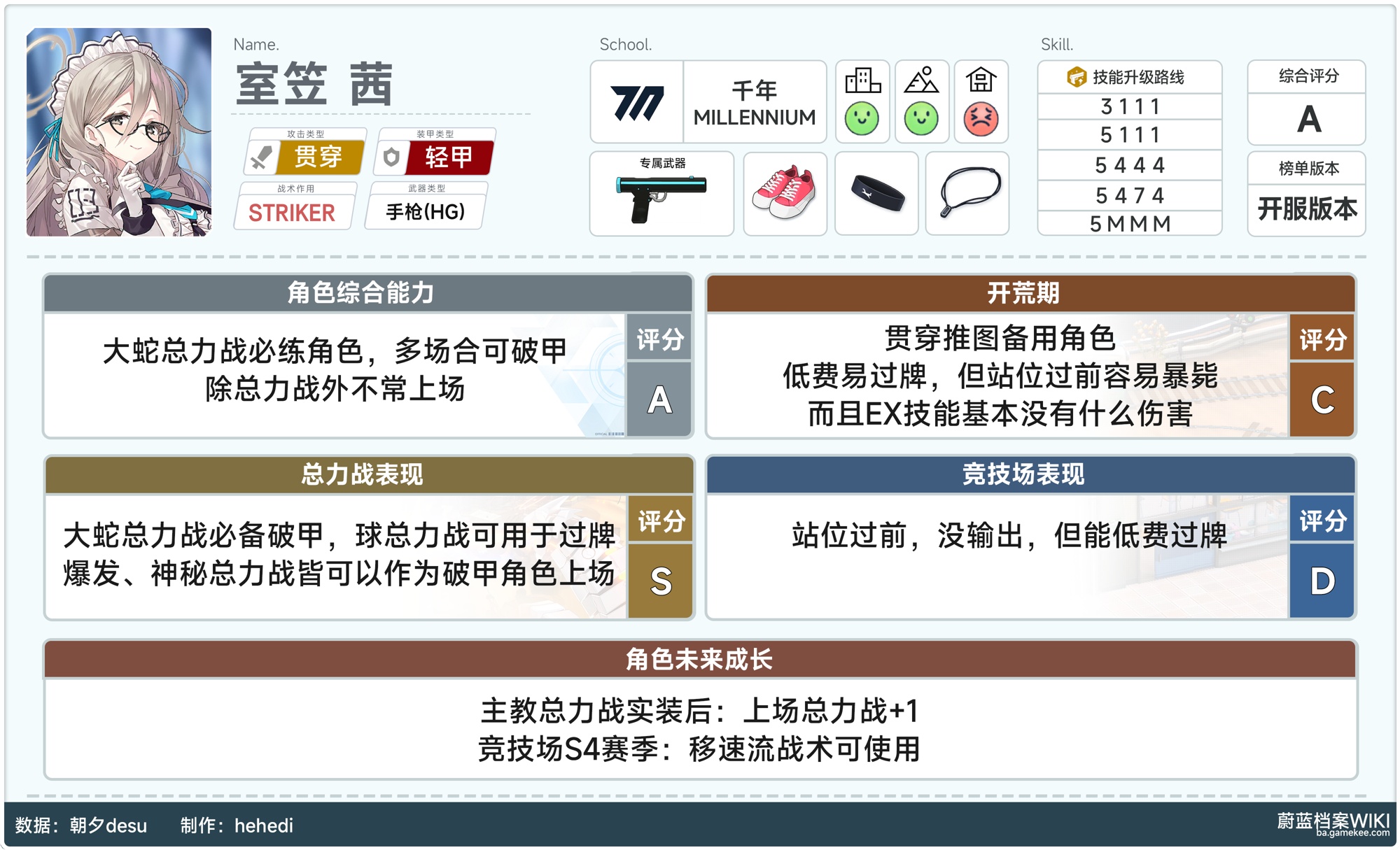Click the 开服版本 ranking version box
This screenshot has width=1400, height=850.
pos(1307,208)
